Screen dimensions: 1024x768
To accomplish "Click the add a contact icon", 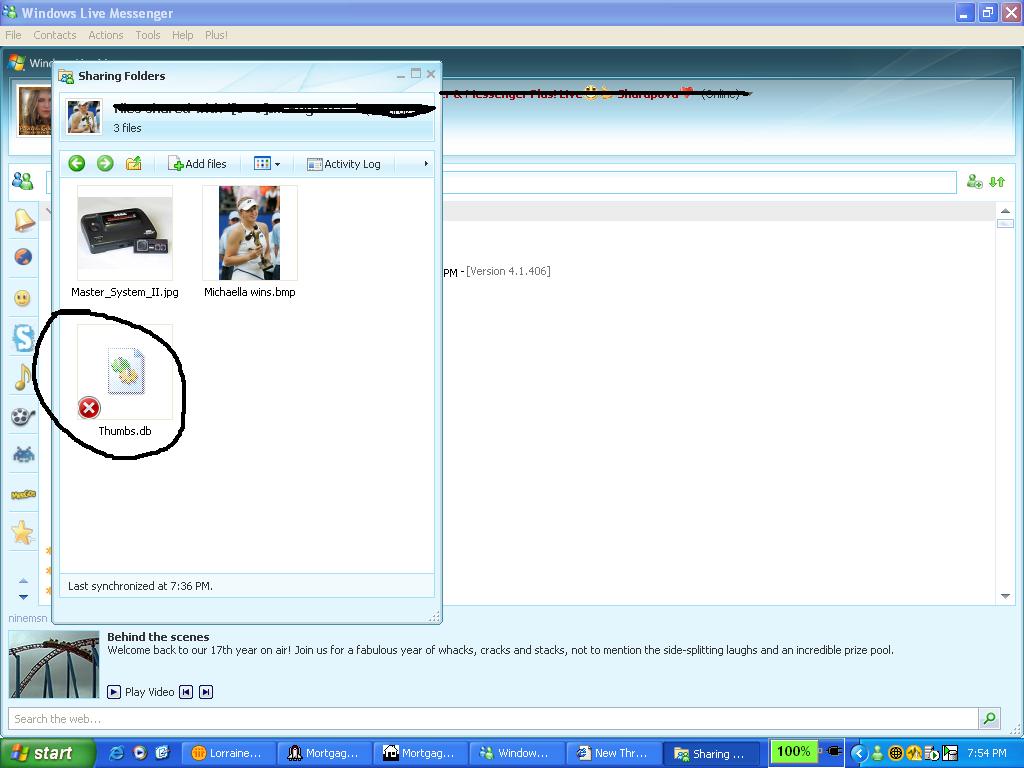I will [974, 182].
